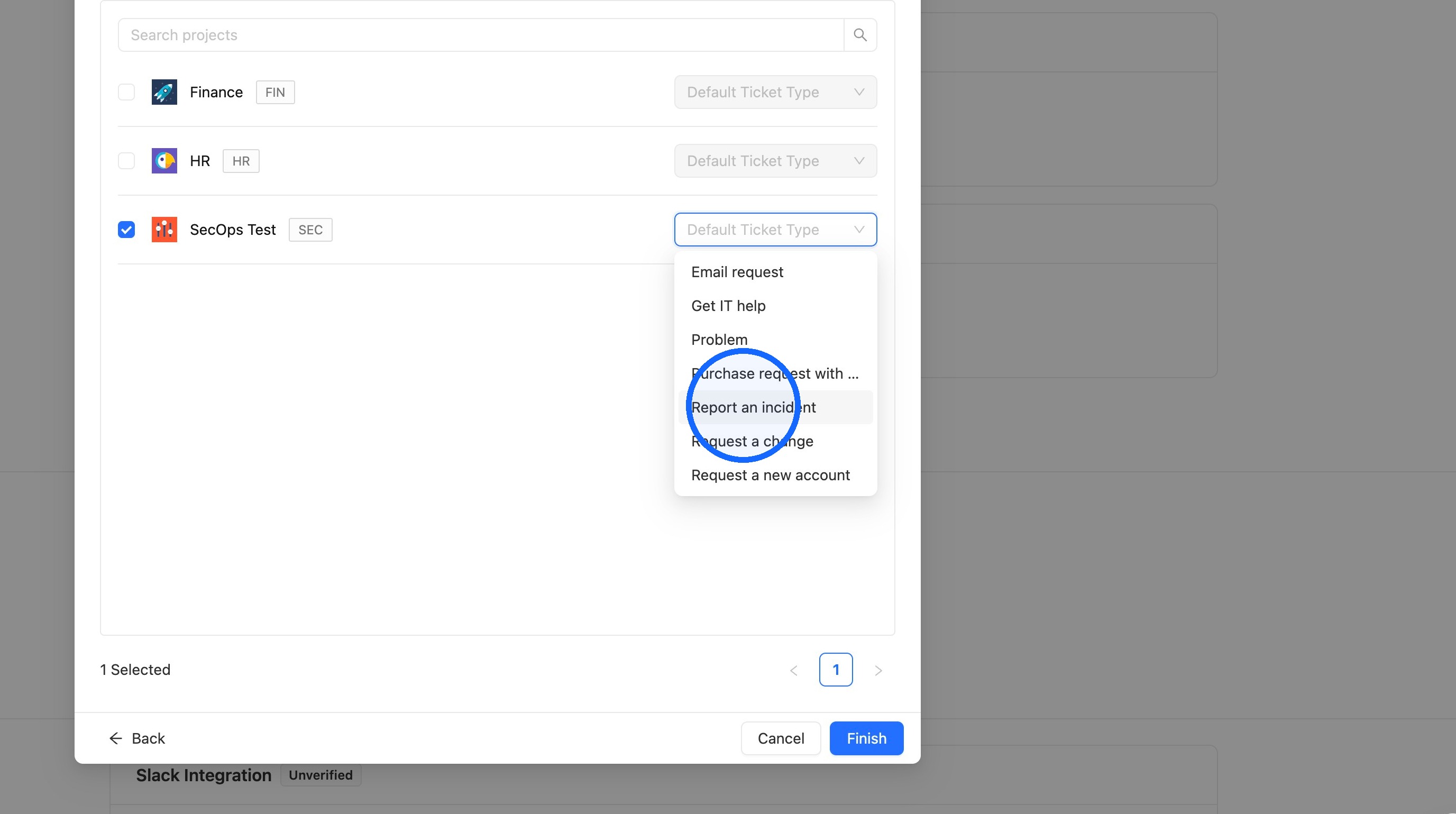This screenshot has height=814, width=1456.
Task: Click the SEC project key tag
Action: (x=310, y=230)
